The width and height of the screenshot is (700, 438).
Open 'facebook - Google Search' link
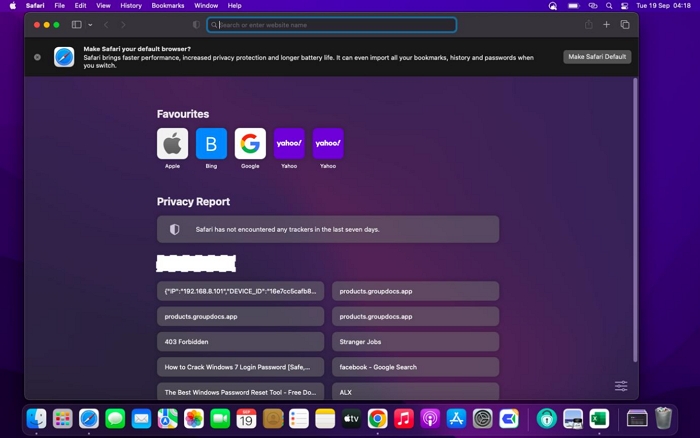415,367
